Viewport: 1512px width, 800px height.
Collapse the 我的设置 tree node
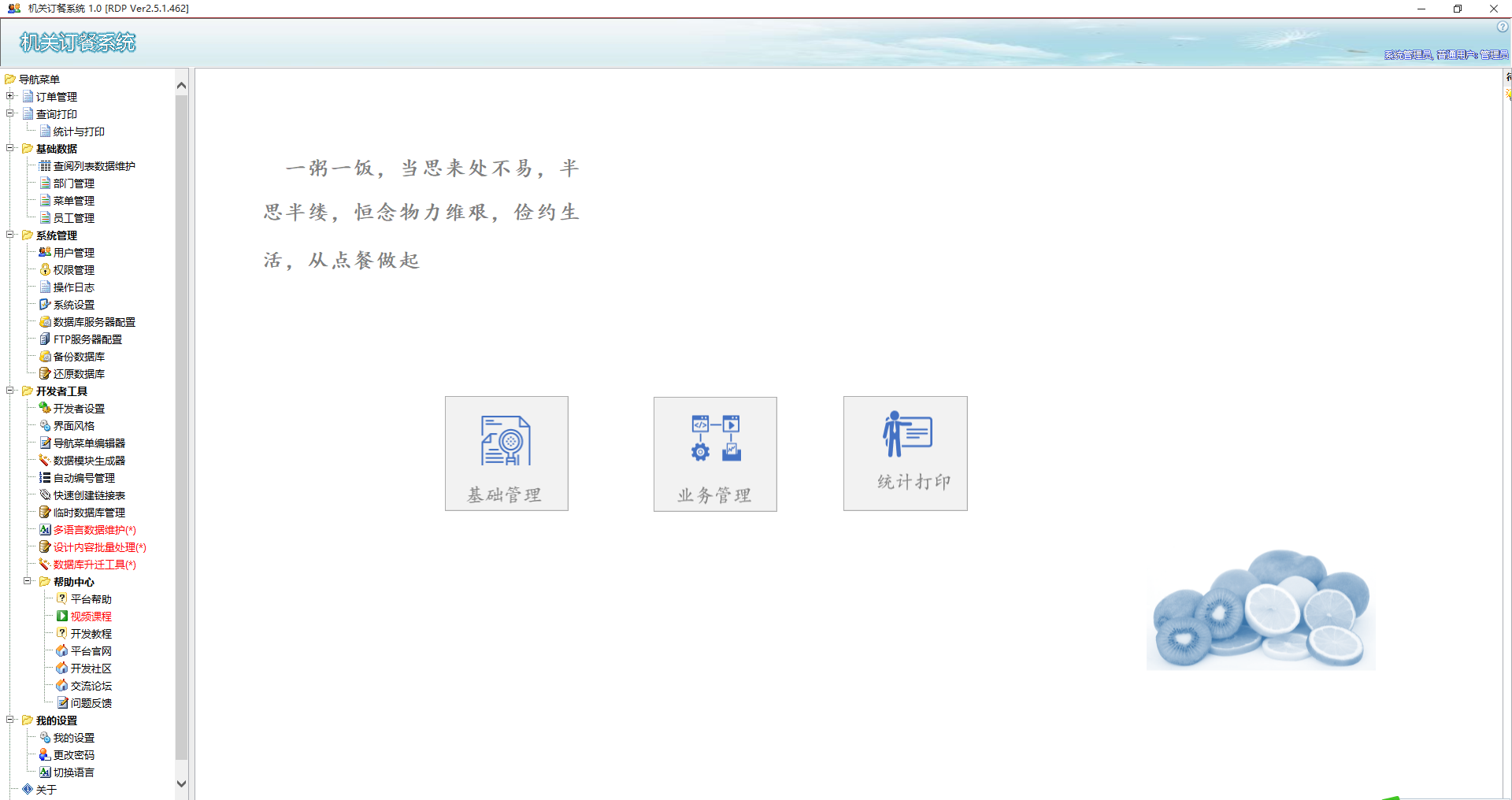10,720
